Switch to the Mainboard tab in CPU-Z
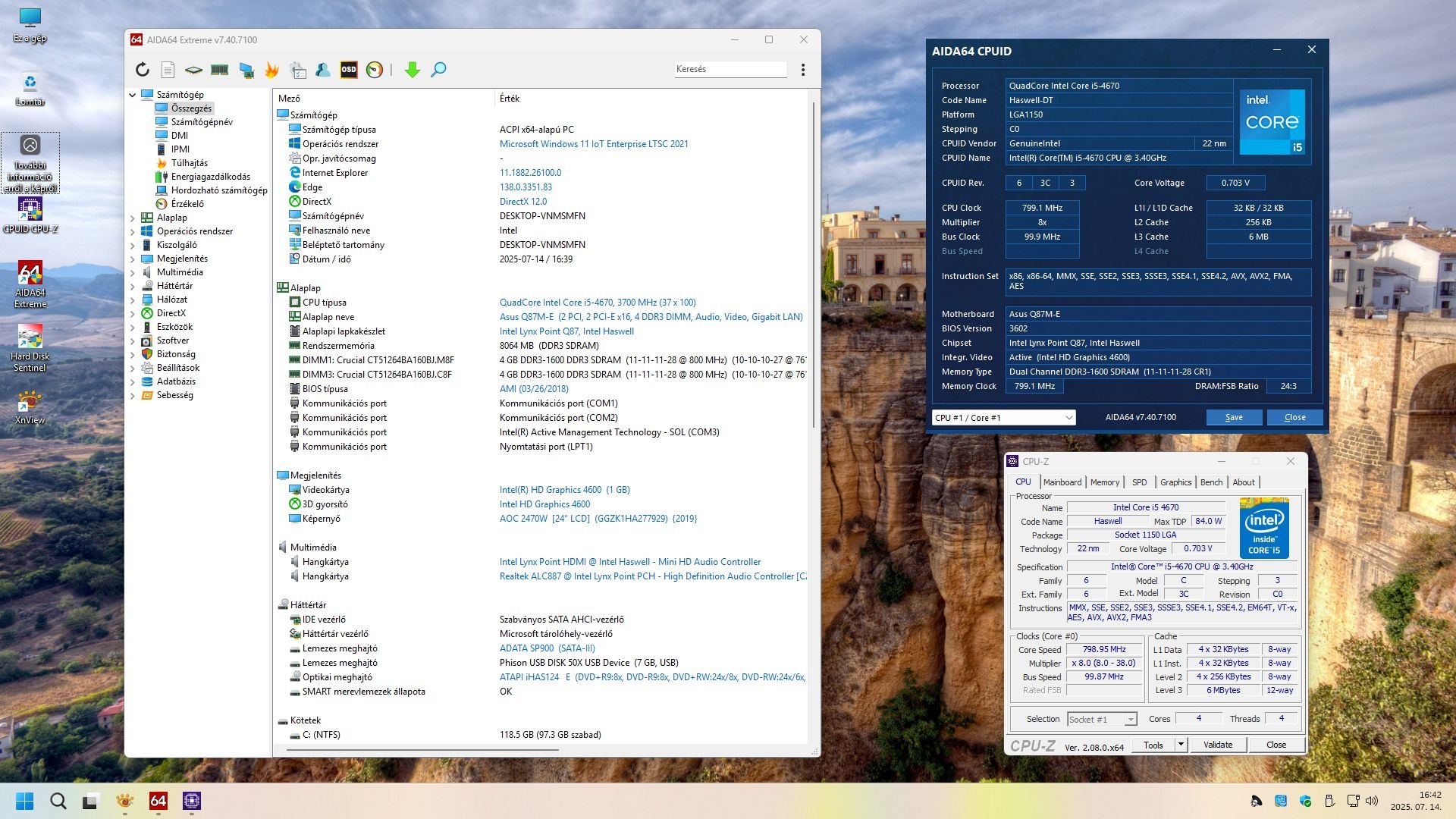 [1062, 482]
